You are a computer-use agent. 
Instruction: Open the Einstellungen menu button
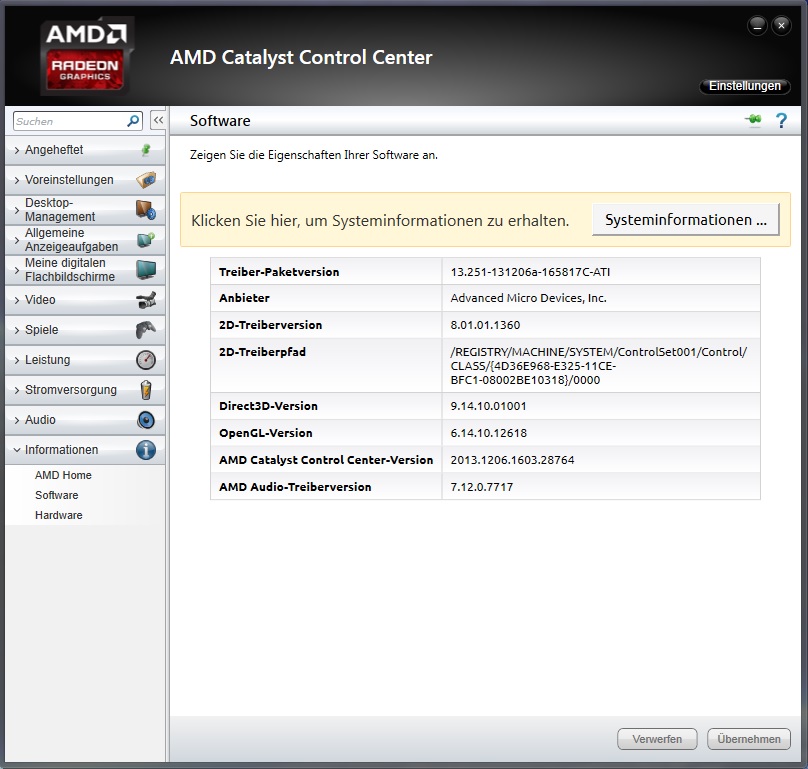click(x=745, y=86)
